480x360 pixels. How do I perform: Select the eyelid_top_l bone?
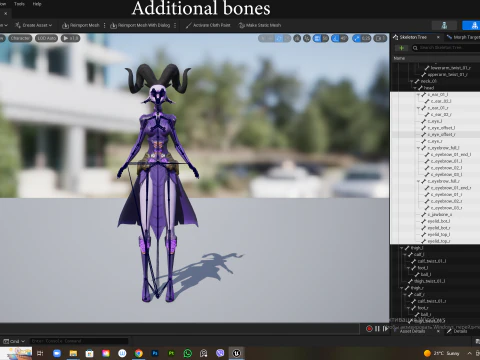click(435, 235)
